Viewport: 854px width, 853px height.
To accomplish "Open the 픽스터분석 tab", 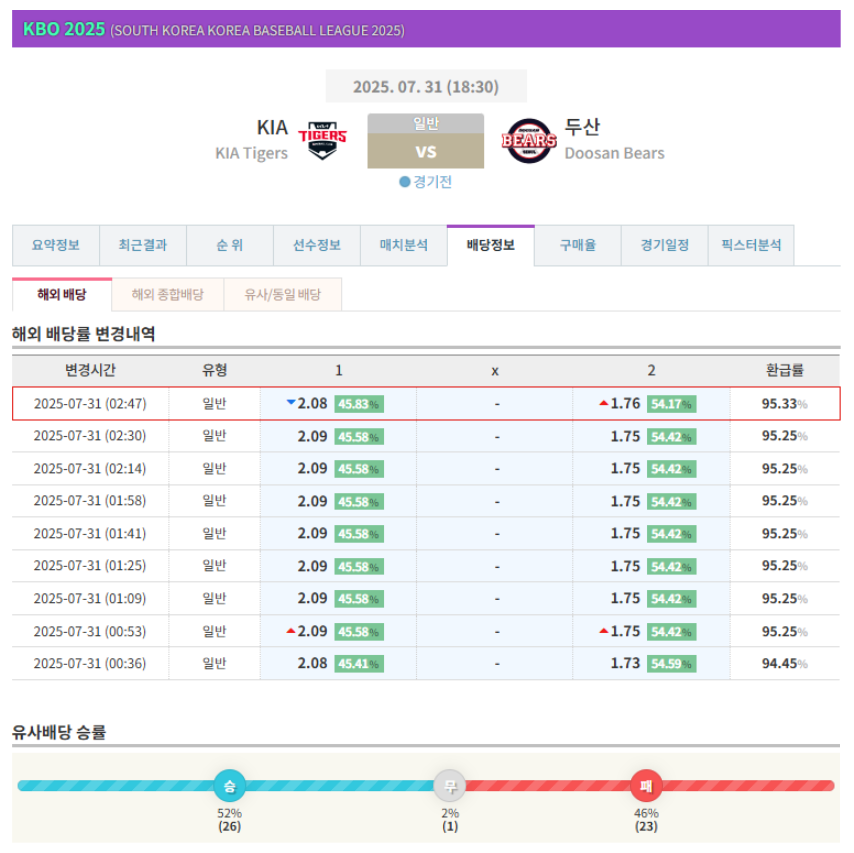I will [x=751, y=245].
